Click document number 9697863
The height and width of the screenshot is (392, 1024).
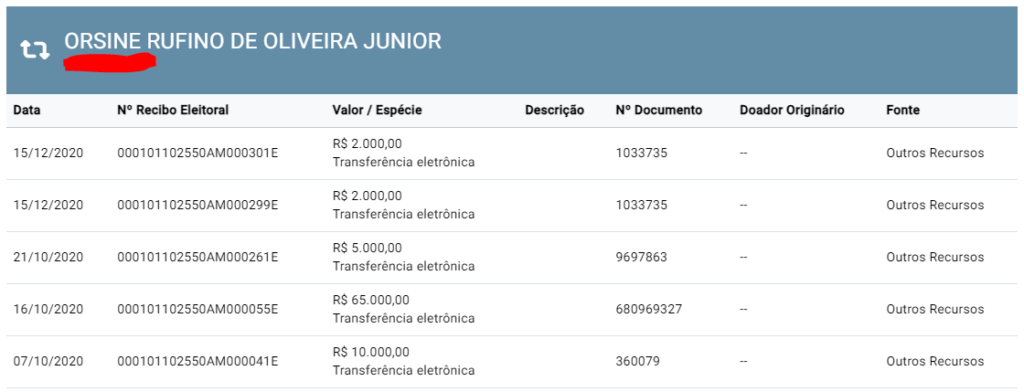click(641, 257)
